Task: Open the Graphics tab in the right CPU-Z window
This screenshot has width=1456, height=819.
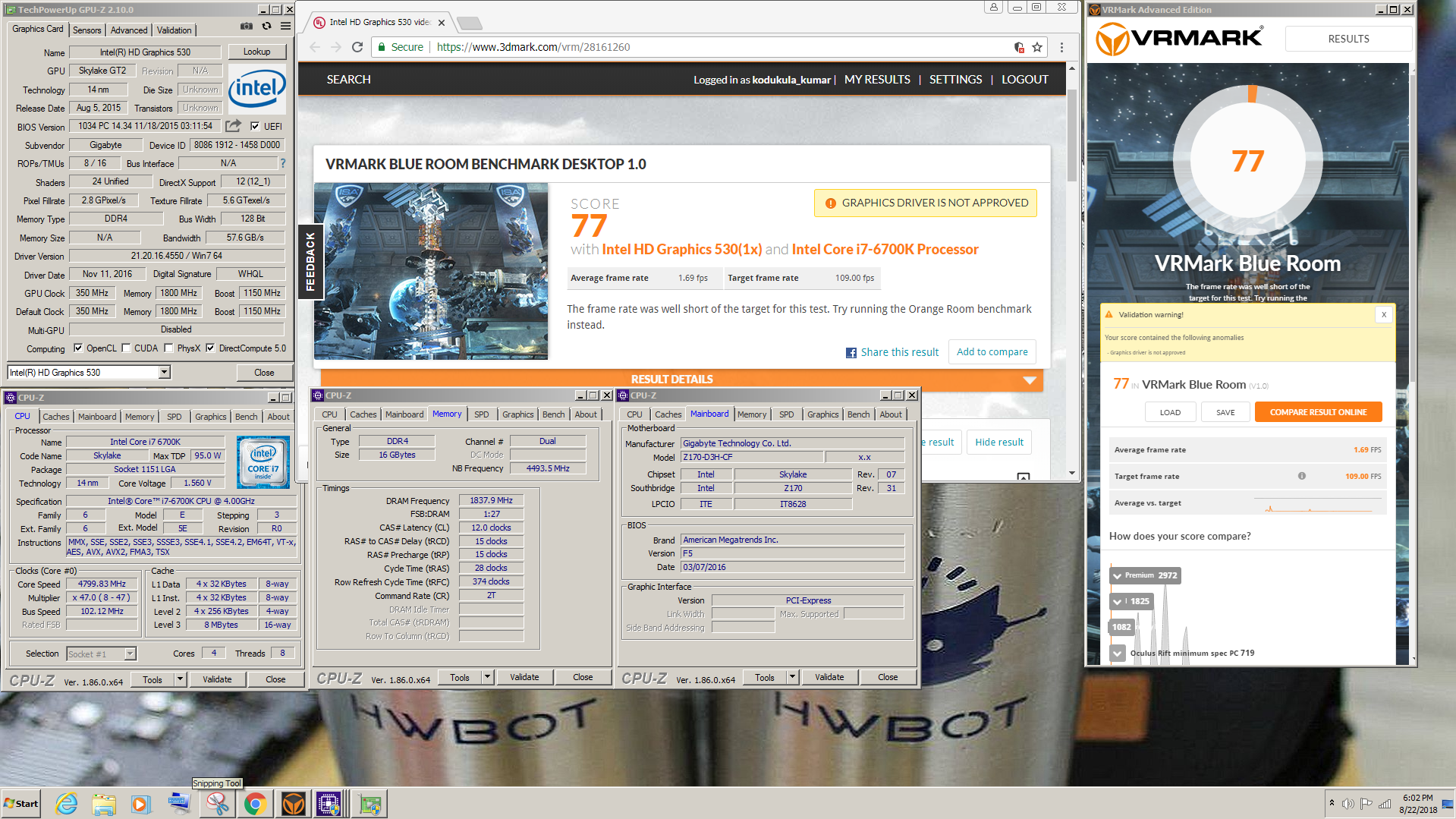Action: (822, 414)
